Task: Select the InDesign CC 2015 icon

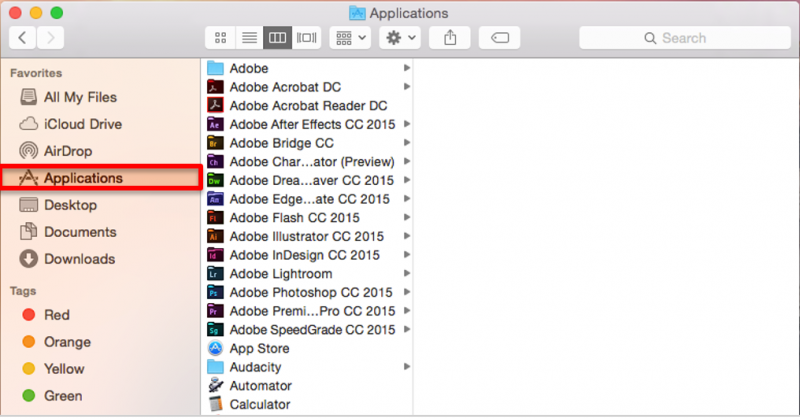Action: click(x=215, y=255)
